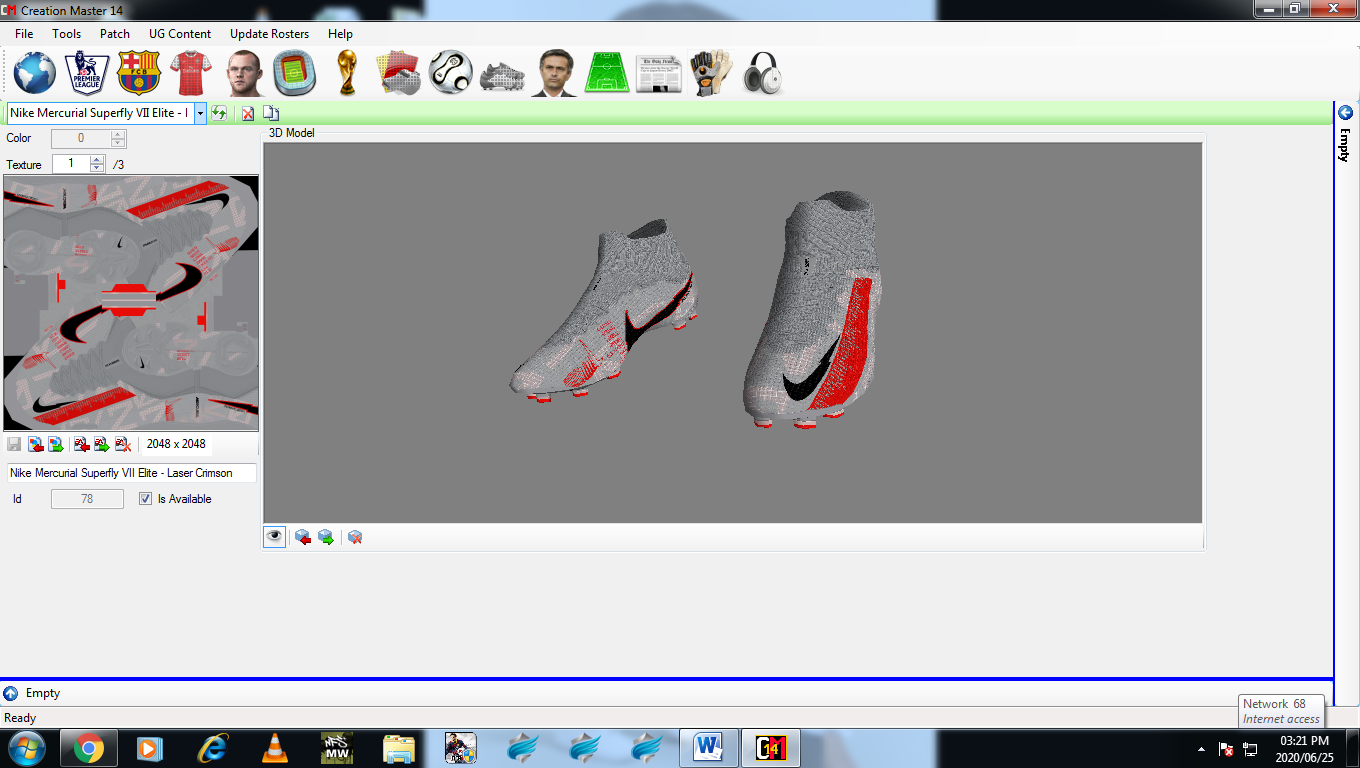This screenshot has height=768, width=1360.
Task: Remove RX3 texture file with red X
Action: [123, 444]
